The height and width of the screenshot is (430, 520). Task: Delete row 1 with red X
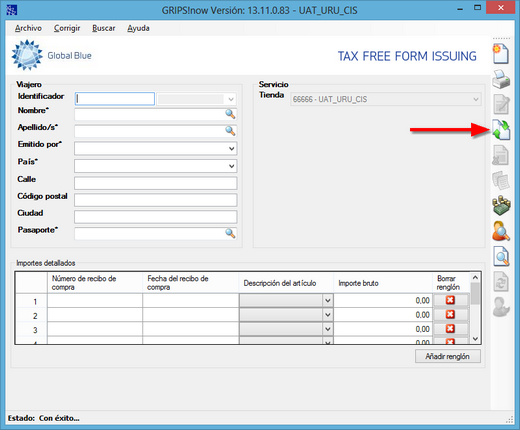(450, 300)
